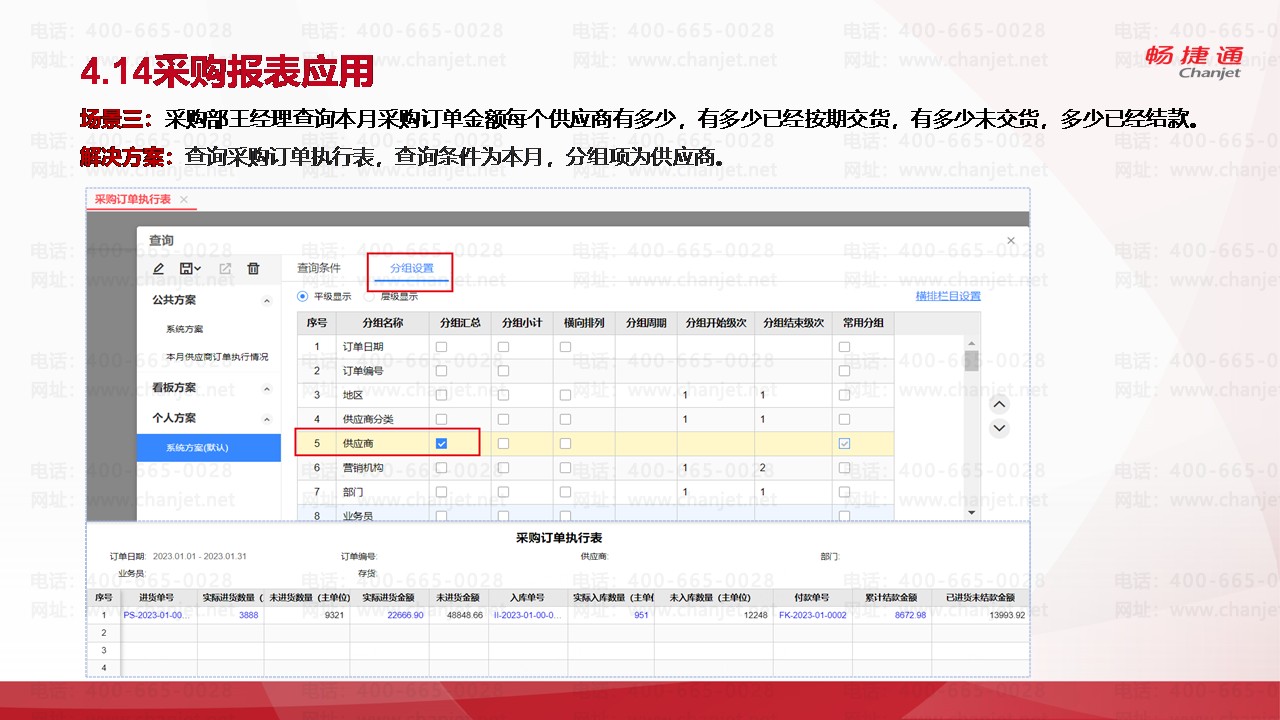Viewport: 1280px width, 720px height.
Task: Tick 横向排列 checkbox for 地区 row
Action: (x=565, y=395)
